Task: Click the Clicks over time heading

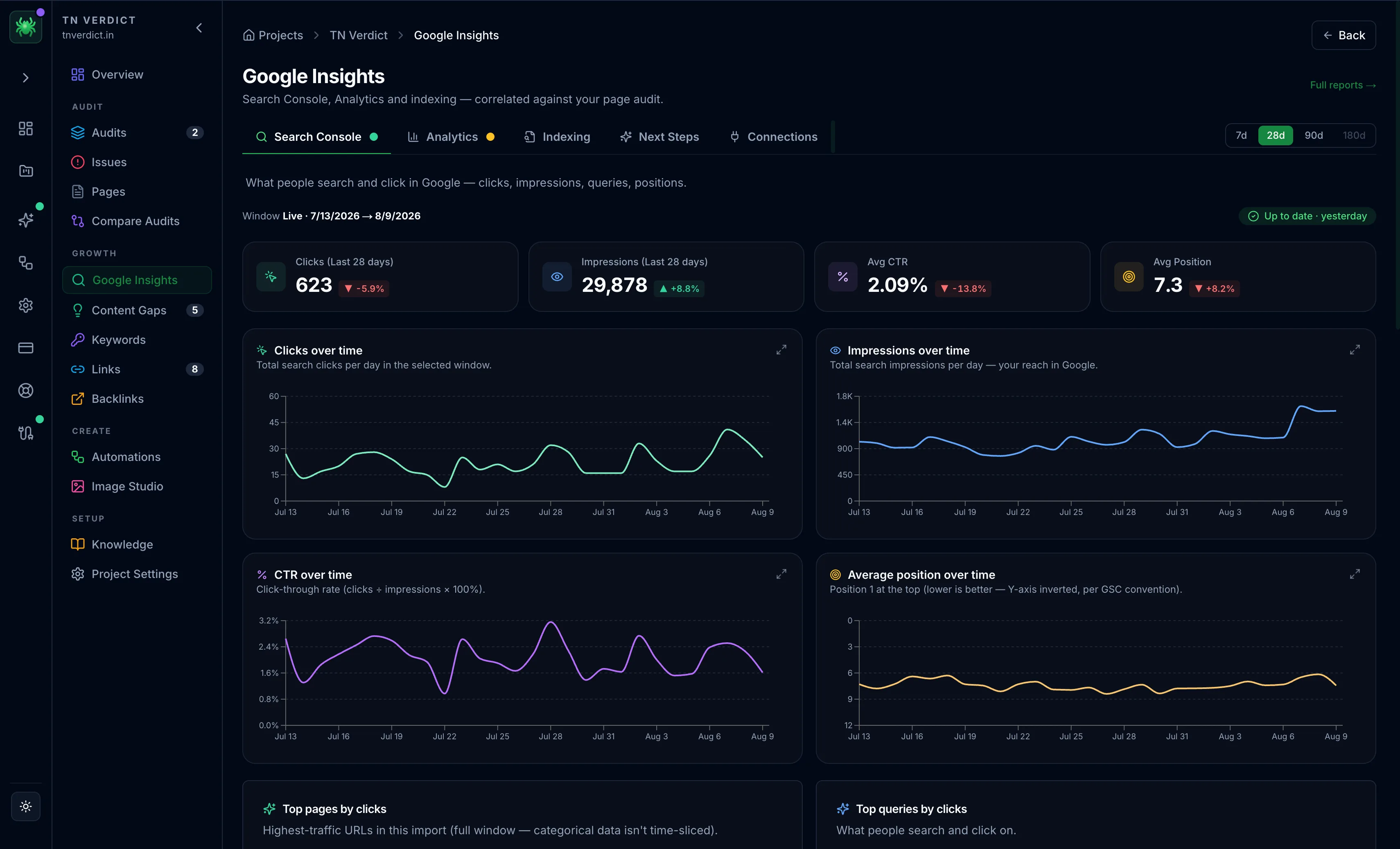Action: [318, 351]
